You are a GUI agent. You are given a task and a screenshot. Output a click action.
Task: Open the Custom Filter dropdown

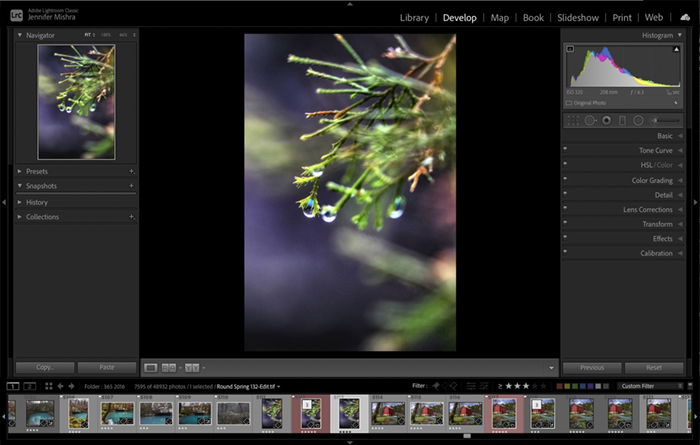pos(651,386)
